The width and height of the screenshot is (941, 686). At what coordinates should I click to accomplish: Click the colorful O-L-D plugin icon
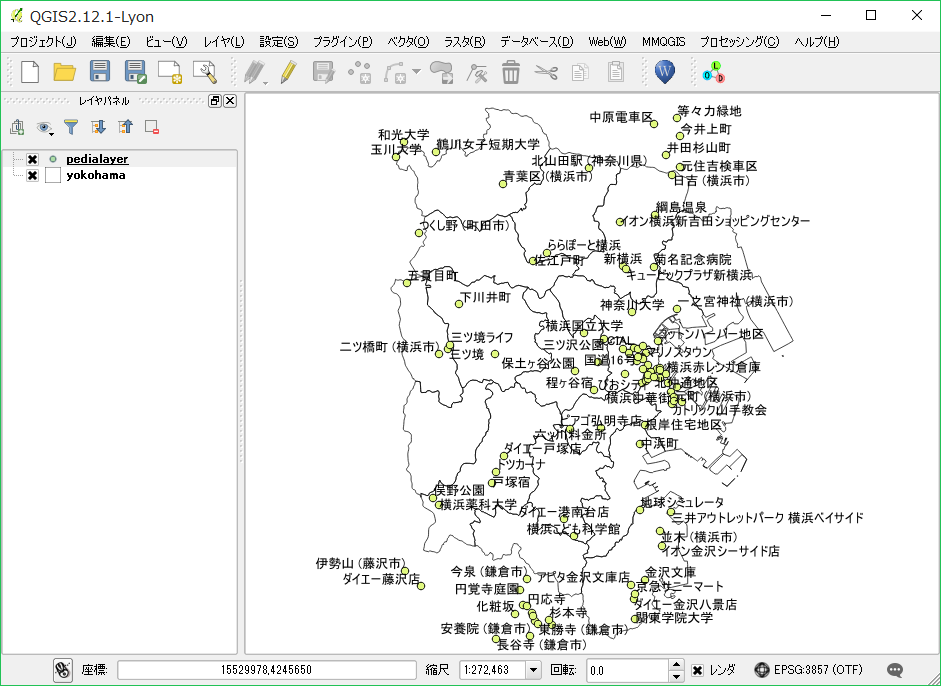click(714, 72)
